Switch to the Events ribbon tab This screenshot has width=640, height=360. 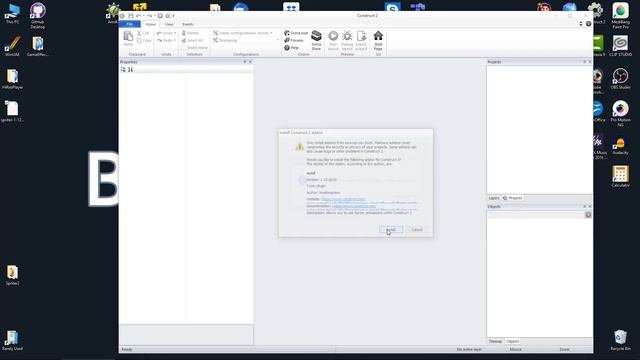click(188, 24)
